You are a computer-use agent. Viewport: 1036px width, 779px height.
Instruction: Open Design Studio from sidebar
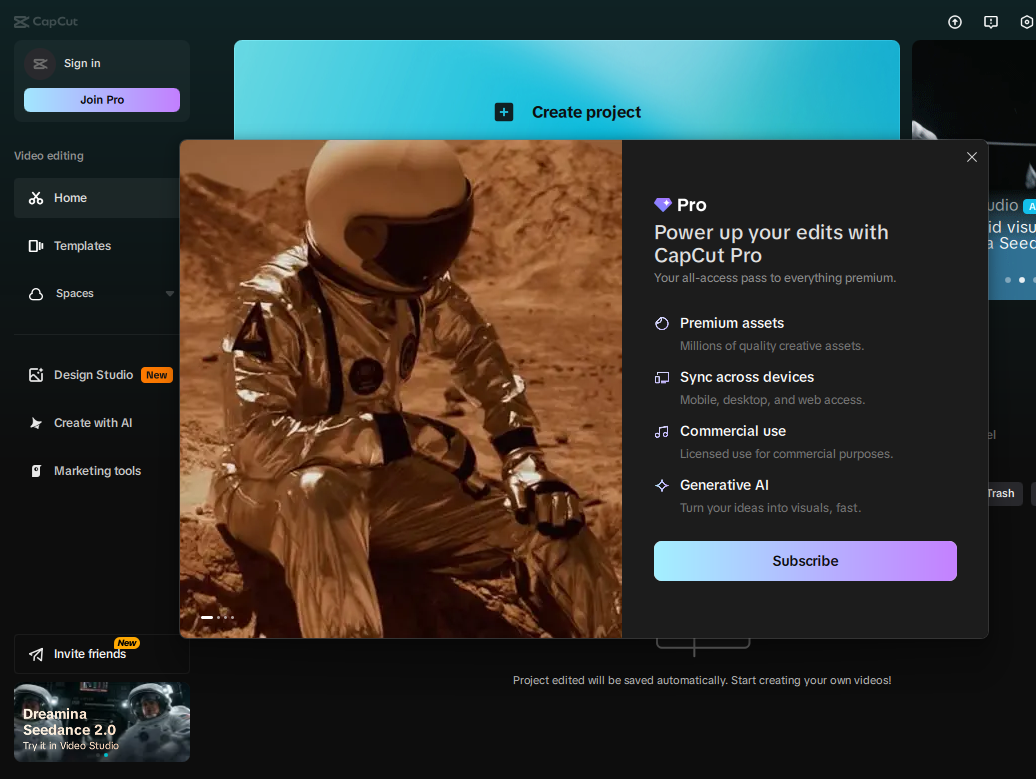tap(93, 375)
